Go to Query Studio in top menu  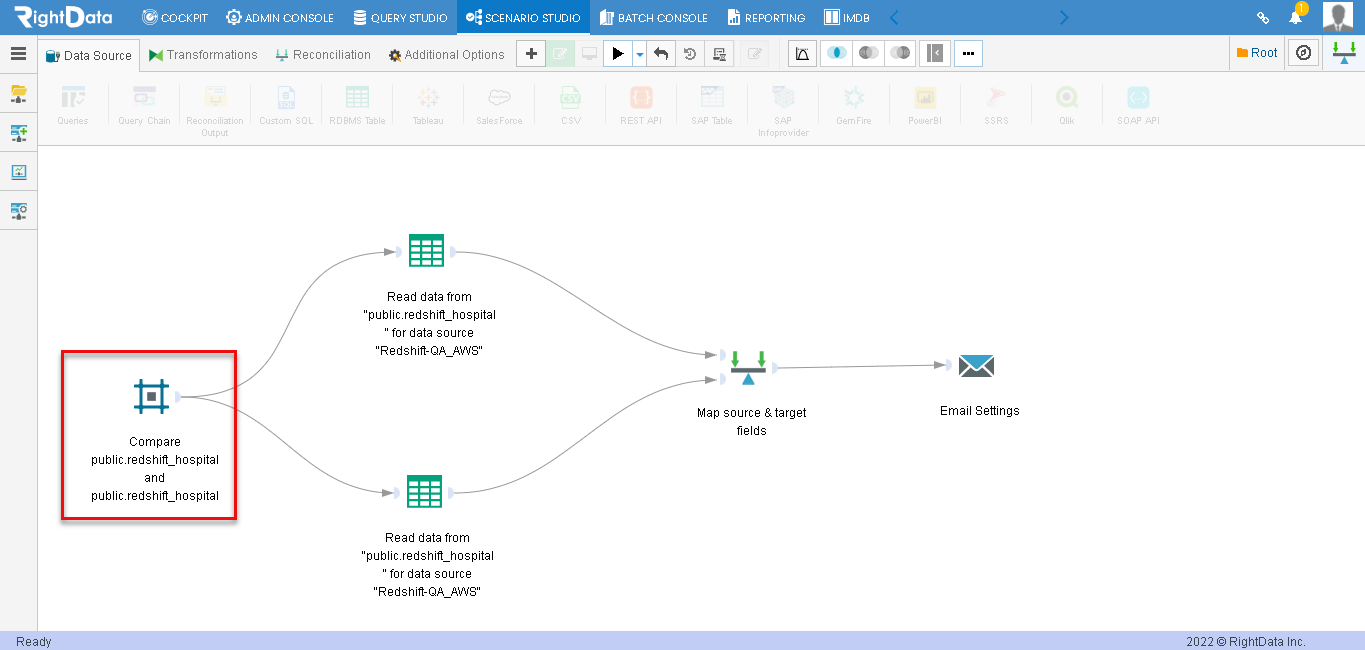click(x=401, y=17)
